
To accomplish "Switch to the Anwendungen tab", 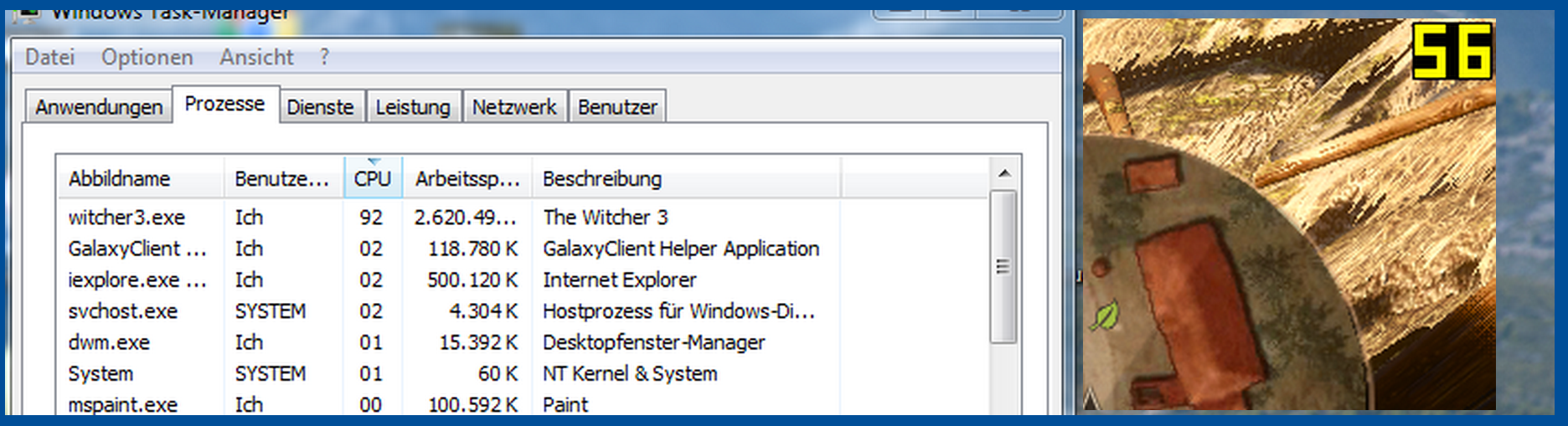I will click(x=99, y=107).
